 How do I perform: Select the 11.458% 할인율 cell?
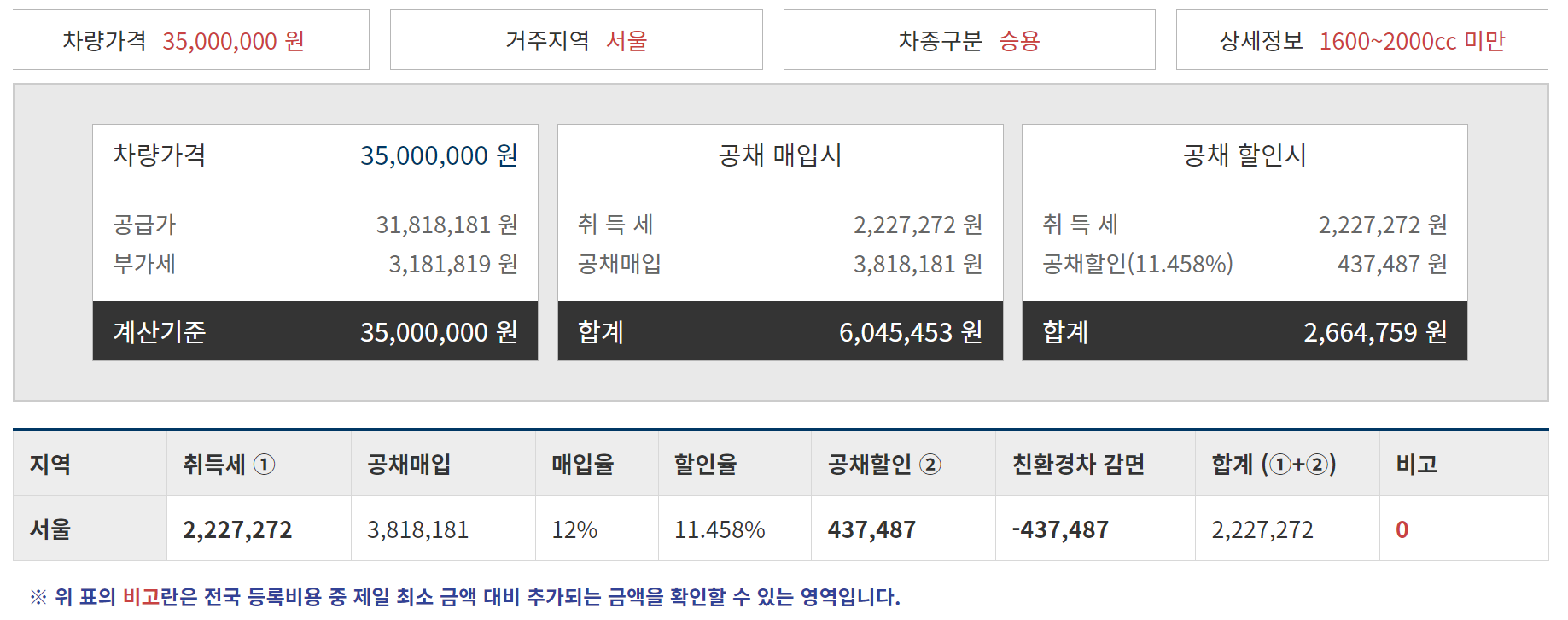tap(734, 529)
